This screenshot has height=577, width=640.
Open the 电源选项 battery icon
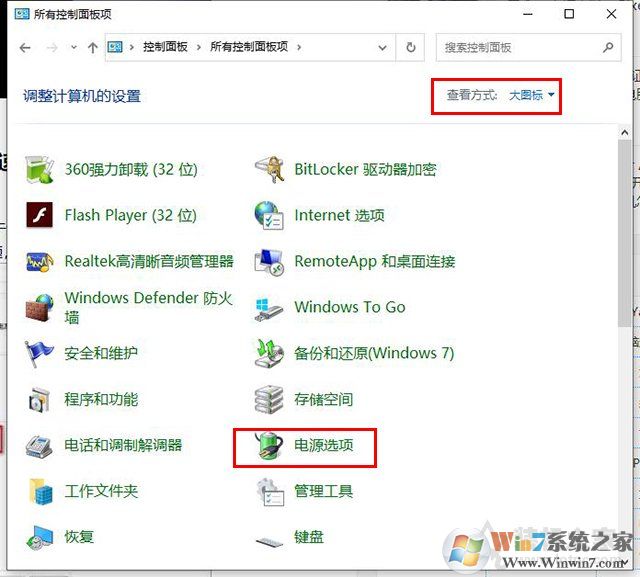269,446
